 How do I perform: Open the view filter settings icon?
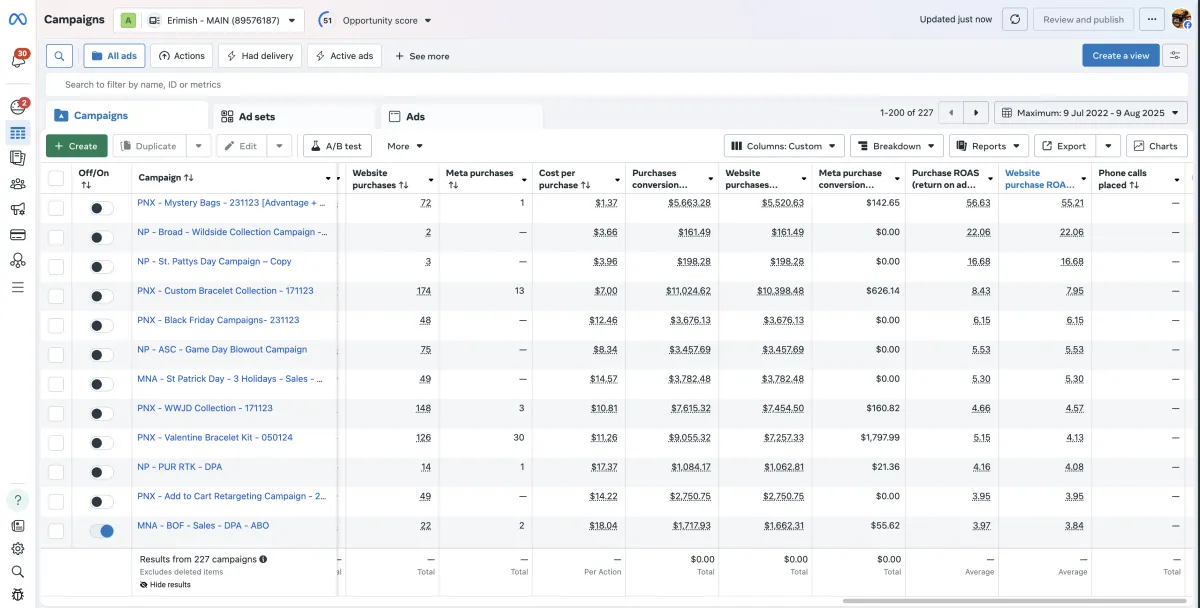(x=1176, y=56)
